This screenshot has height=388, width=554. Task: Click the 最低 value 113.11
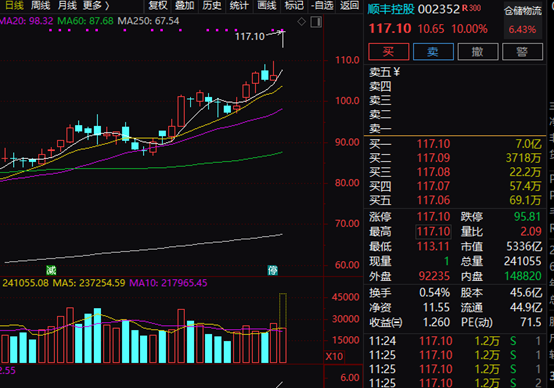pyautogui.click(x=434, y=246)
